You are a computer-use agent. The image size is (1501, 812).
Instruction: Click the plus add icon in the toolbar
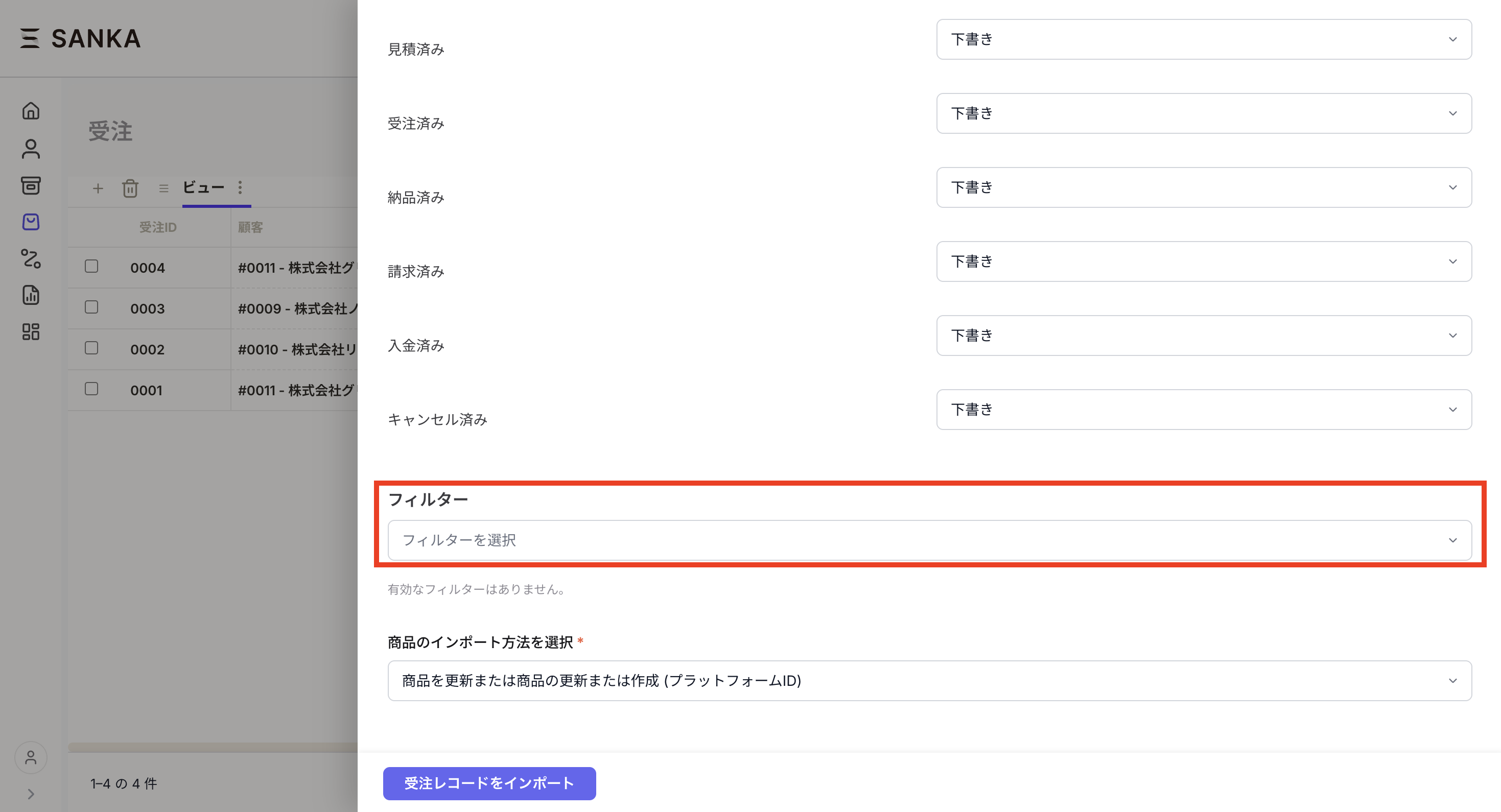click(98, 188)
